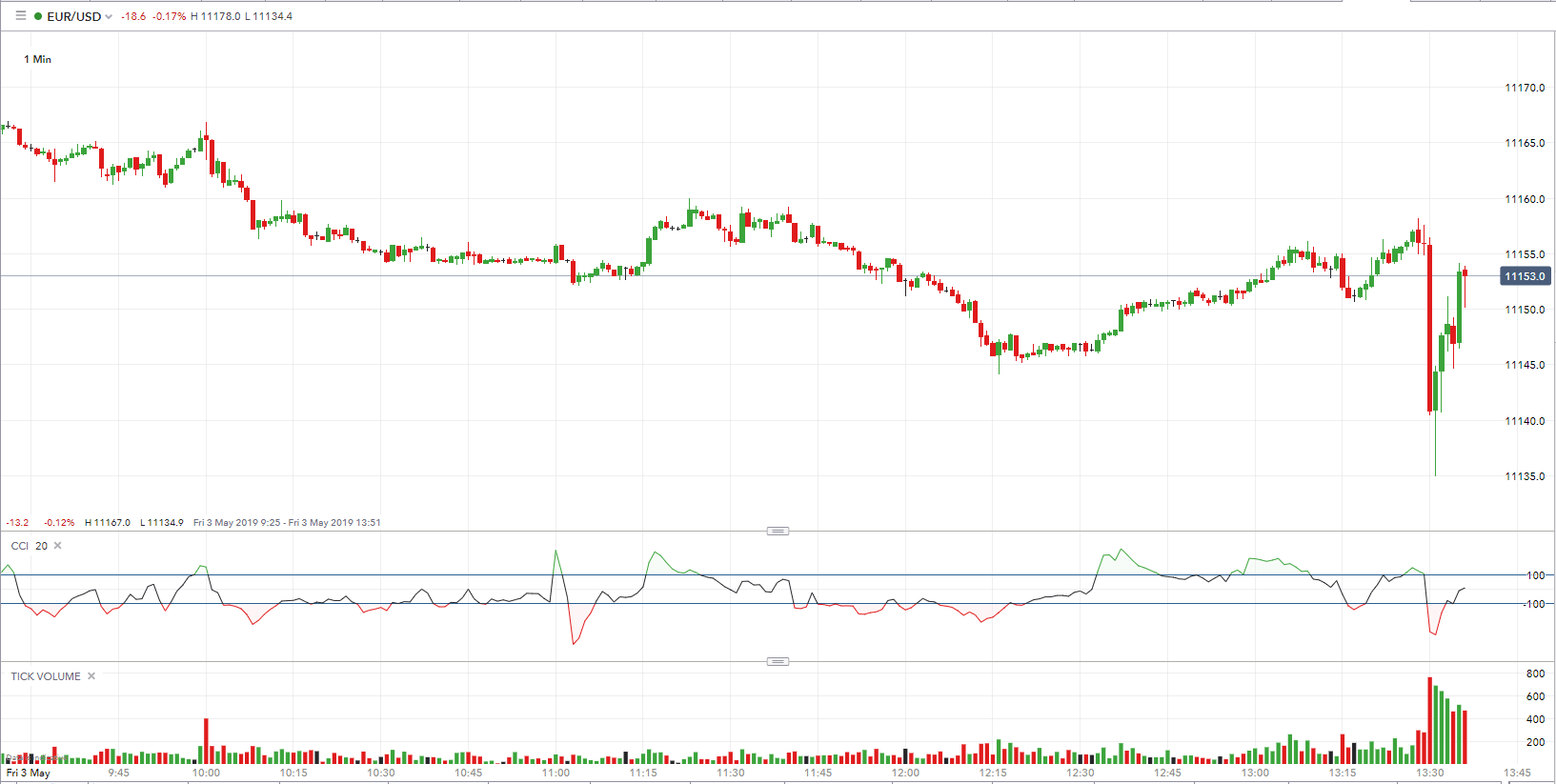Image resolution: width=1556 pixels, height=784 pixels.
Task: Click the 11:00 time axis label
Action: (556, 773)
